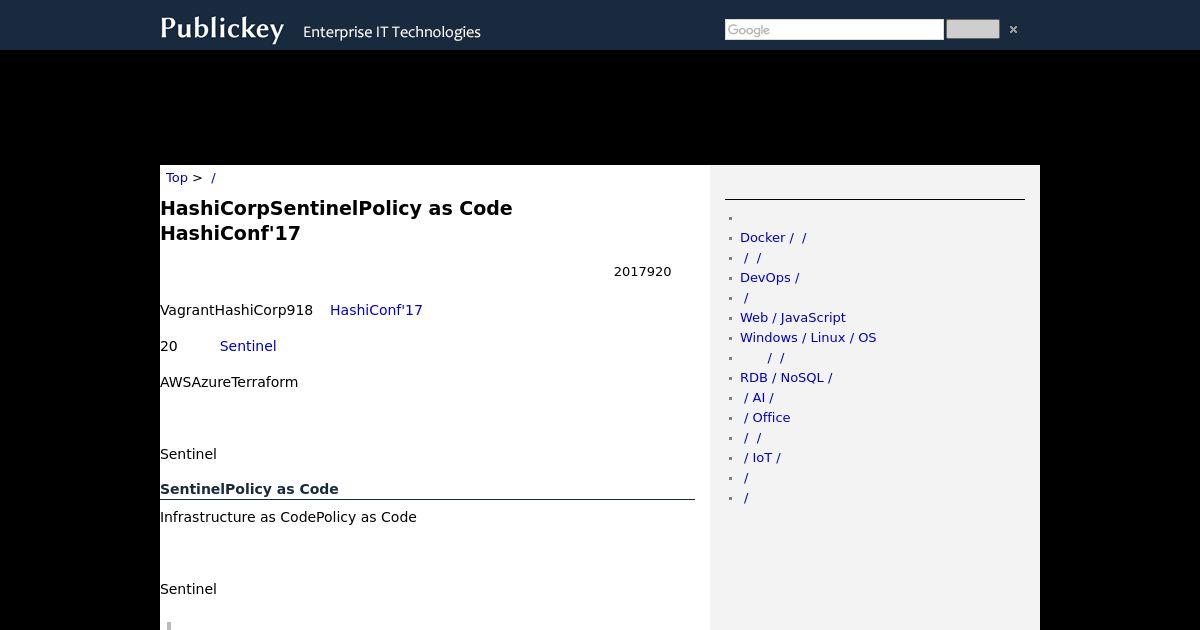
Task: Click the gray search submit button
Action: coord(972,30)
